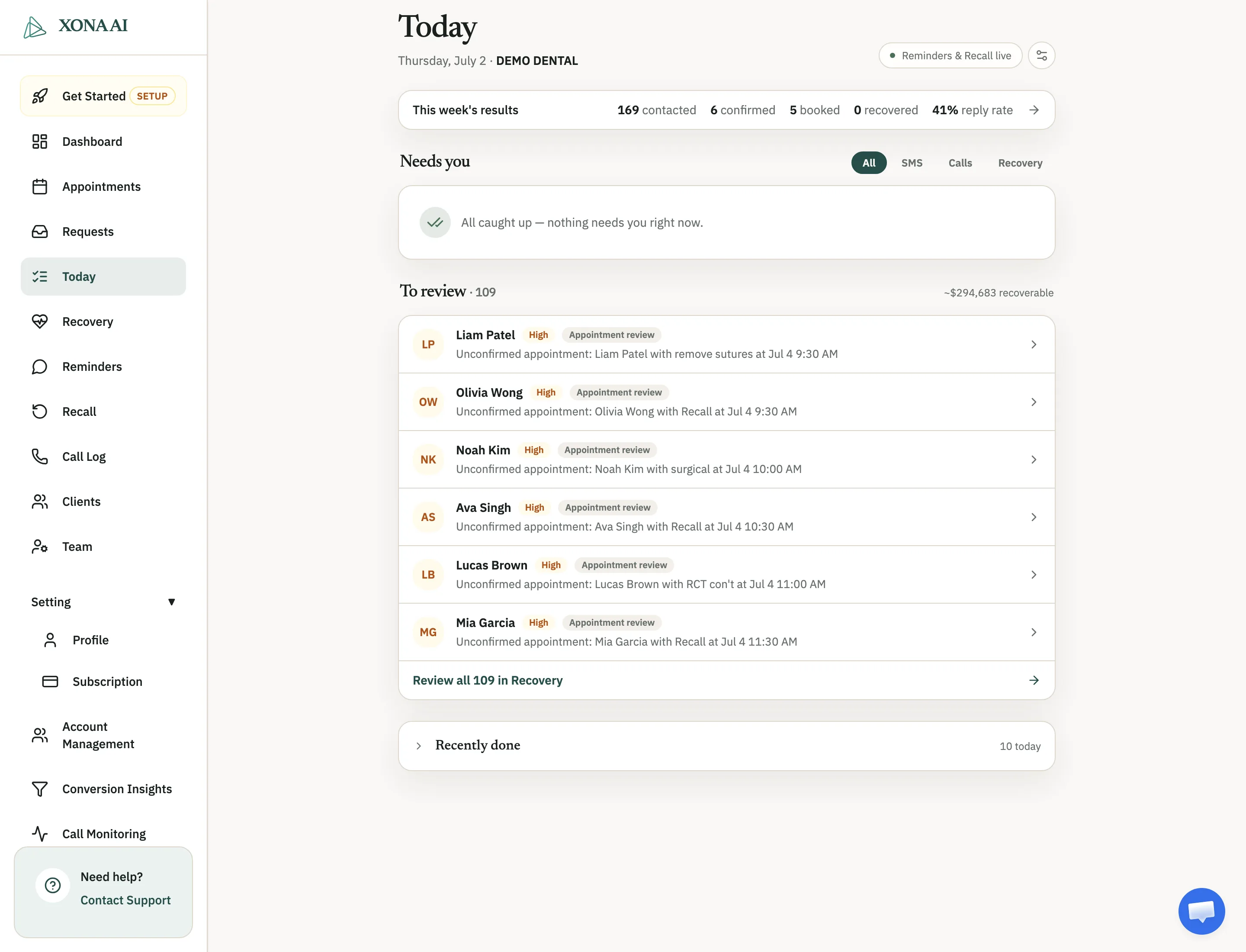Click the Team user-gear icon
The height and width of the screenshot is (952, 1246).
point(40,546)
